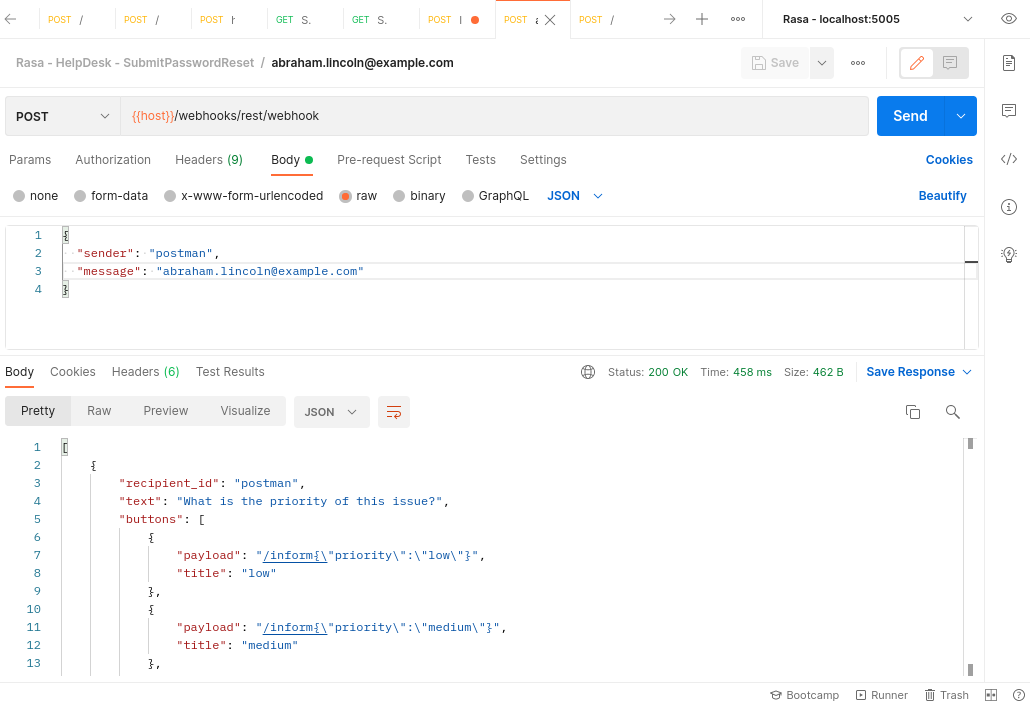Open the documentation icon in right sidebar
The width and height of the screenshot is (1030, 707).
point(1008,63)
